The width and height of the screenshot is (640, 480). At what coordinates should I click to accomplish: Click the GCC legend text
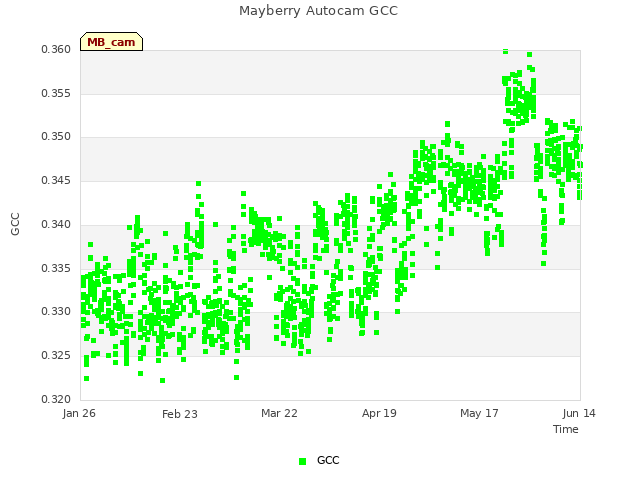[x=328, y=460]
